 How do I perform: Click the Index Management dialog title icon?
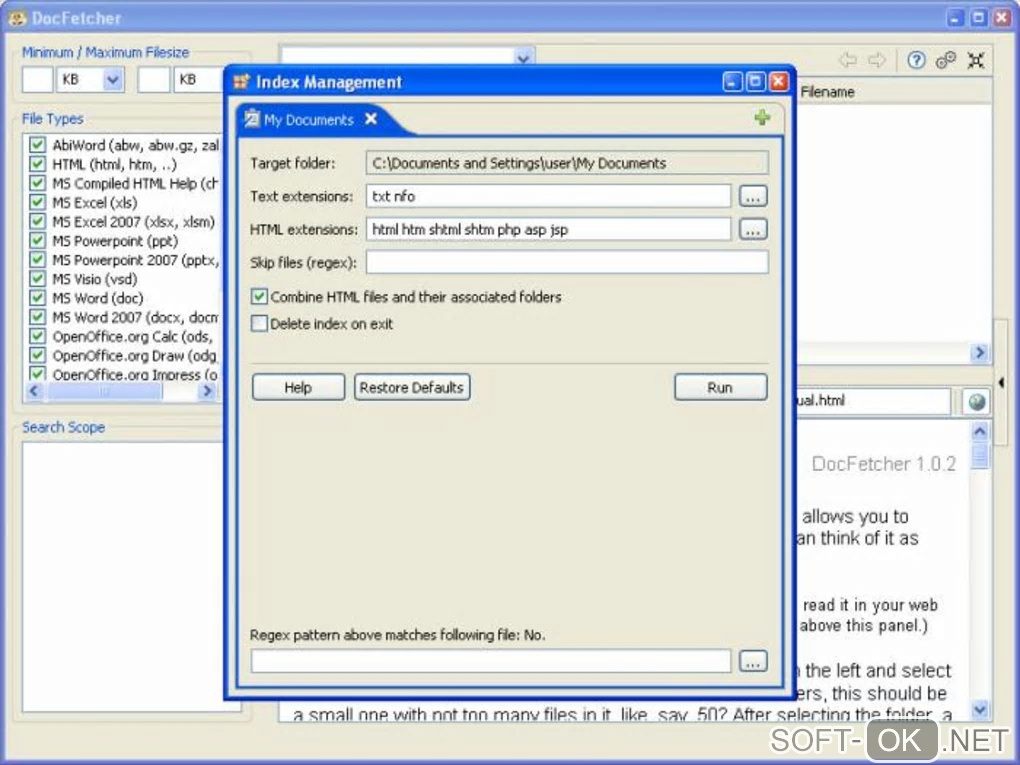click(241, 82)
